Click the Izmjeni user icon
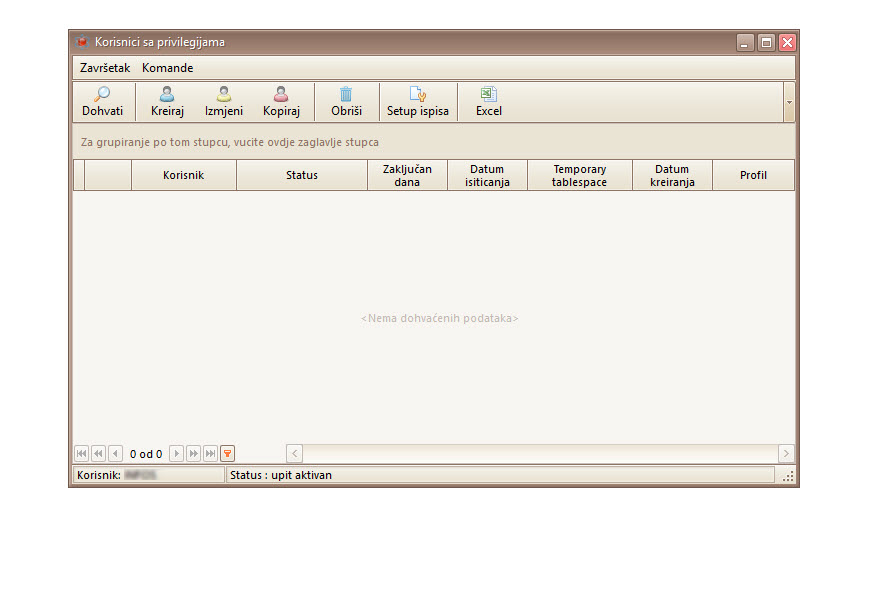Screen dimensions: 870x589 click(224, 94)
